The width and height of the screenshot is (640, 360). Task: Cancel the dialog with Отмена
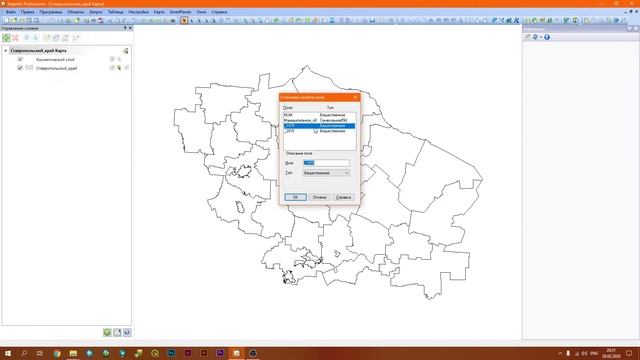(x=319, y=197)
